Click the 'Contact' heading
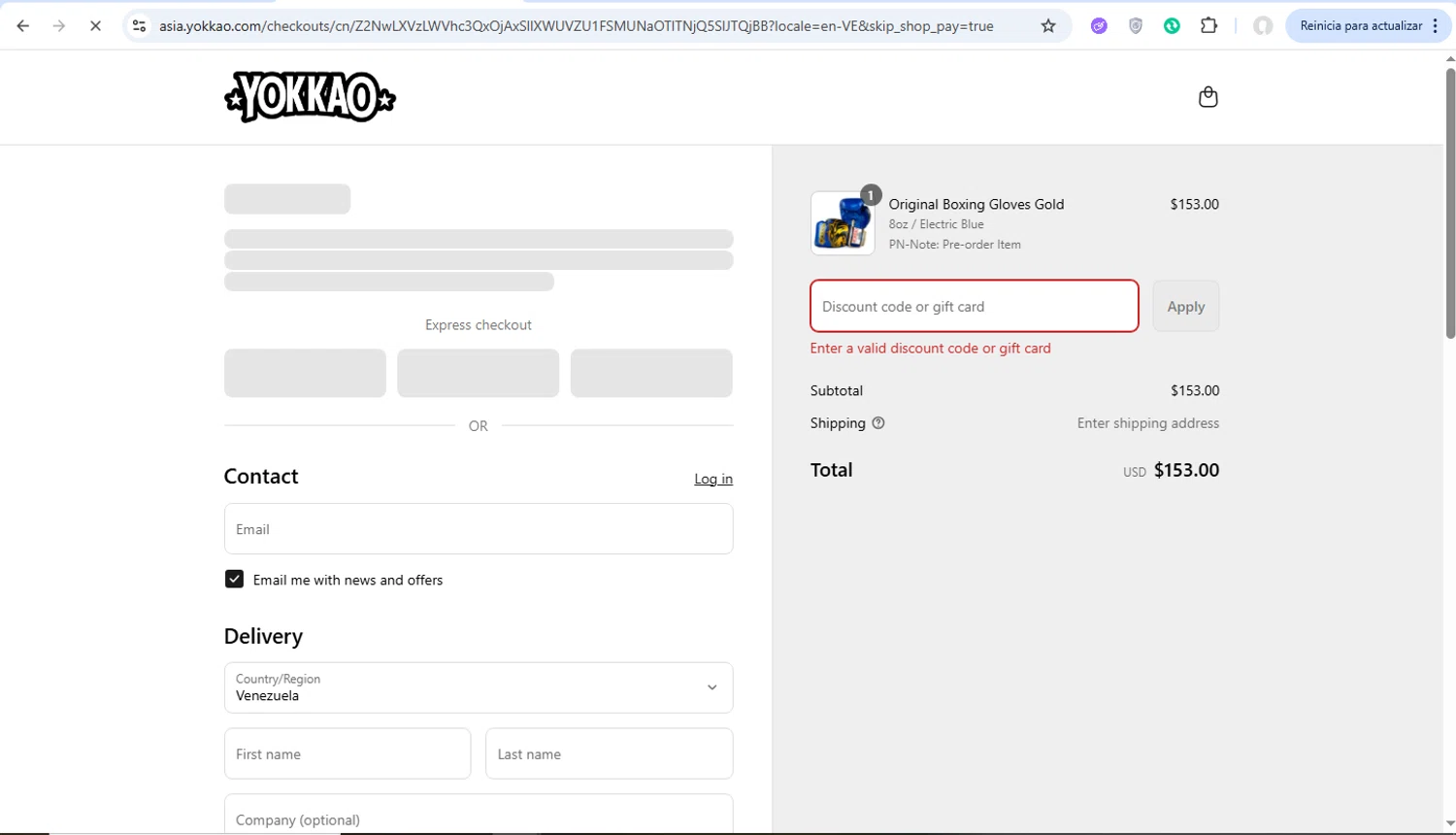Image resolution: width=1456 pixels, height=835 pixels. 261,476
